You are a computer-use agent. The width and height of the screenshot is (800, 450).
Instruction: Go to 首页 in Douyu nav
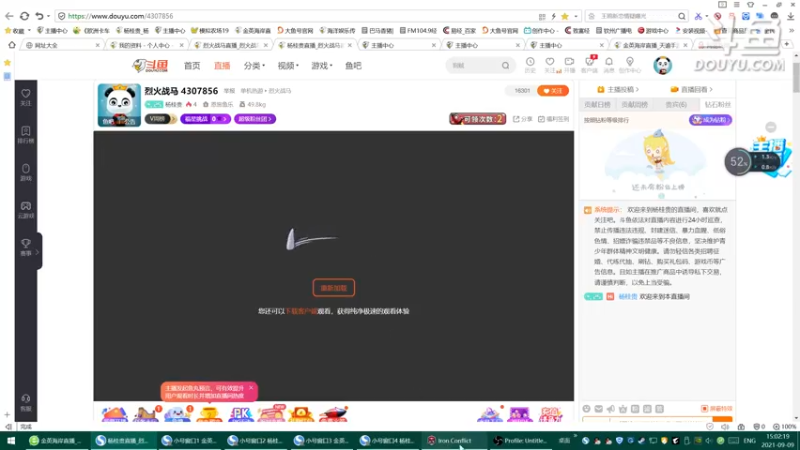coord(192,66)
